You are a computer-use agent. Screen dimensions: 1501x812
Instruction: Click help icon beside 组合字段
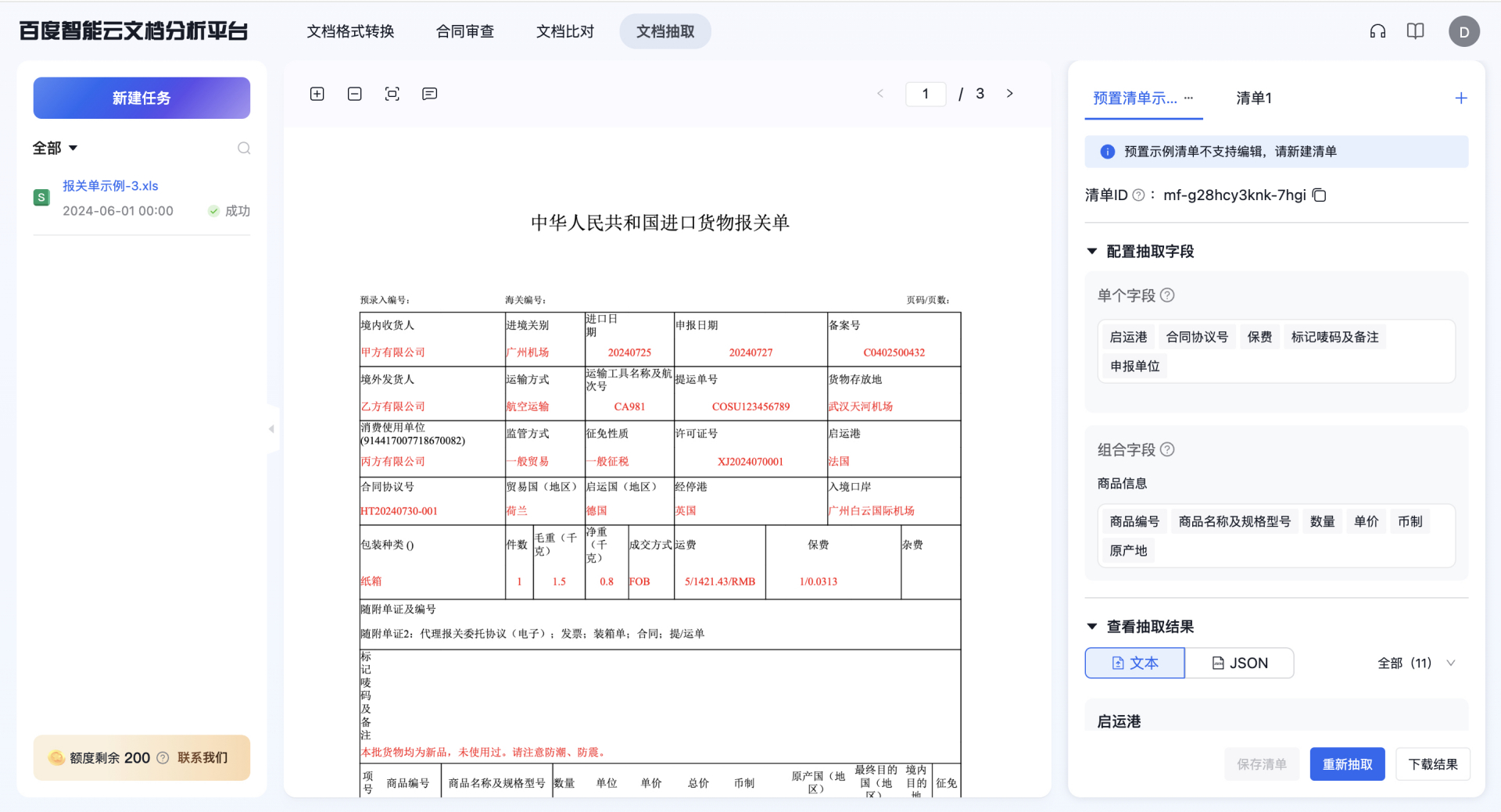(1167, 449)
